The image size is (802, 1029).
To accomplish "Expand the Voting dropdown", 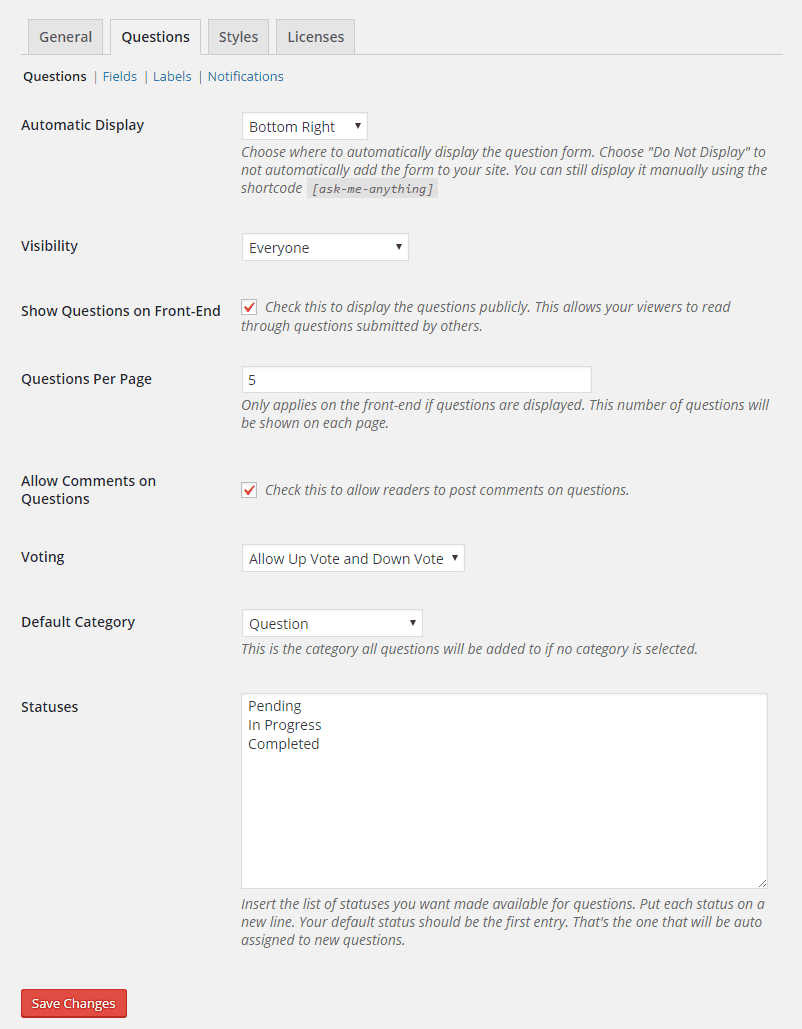I will tap(353, 559).
